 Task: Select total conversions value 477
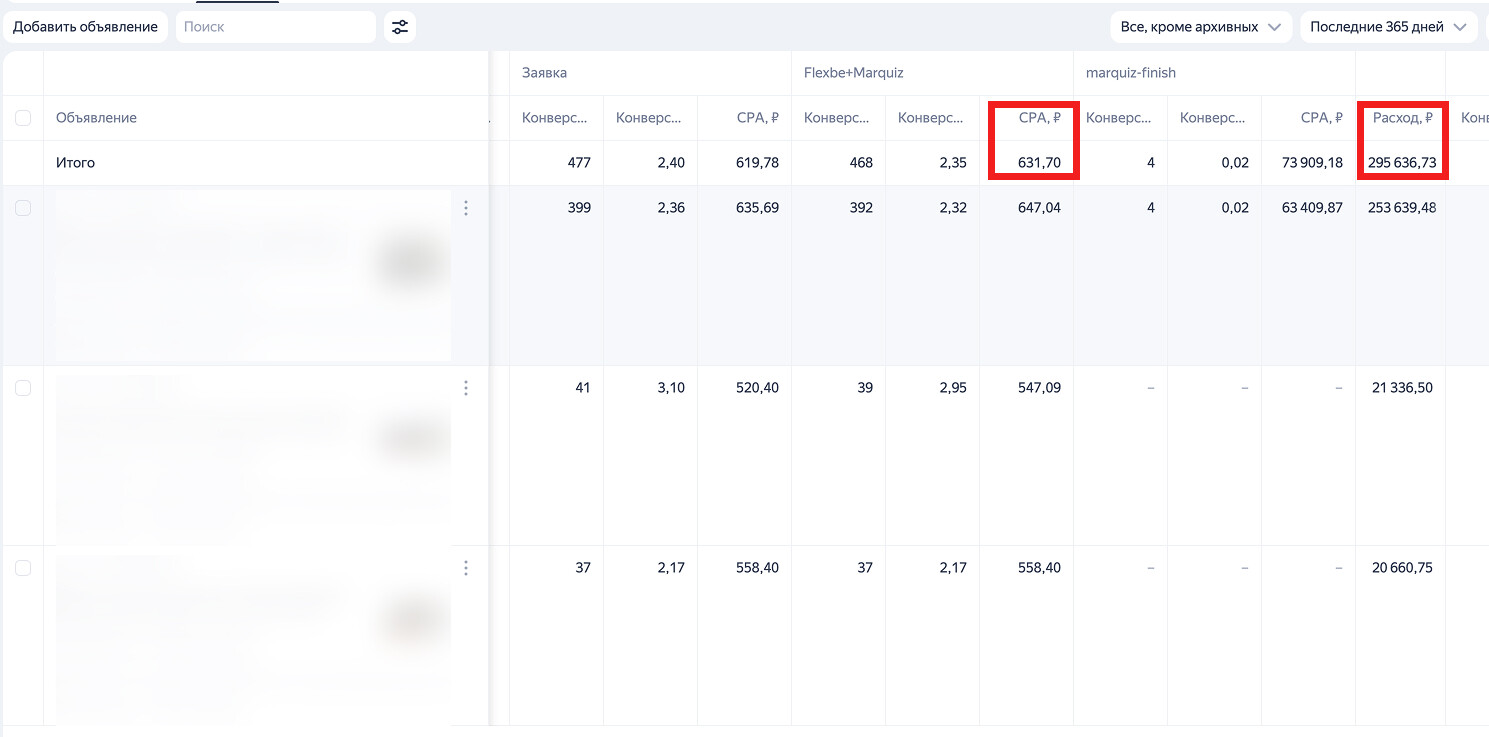pyautogui.click(x=579, y=163)
